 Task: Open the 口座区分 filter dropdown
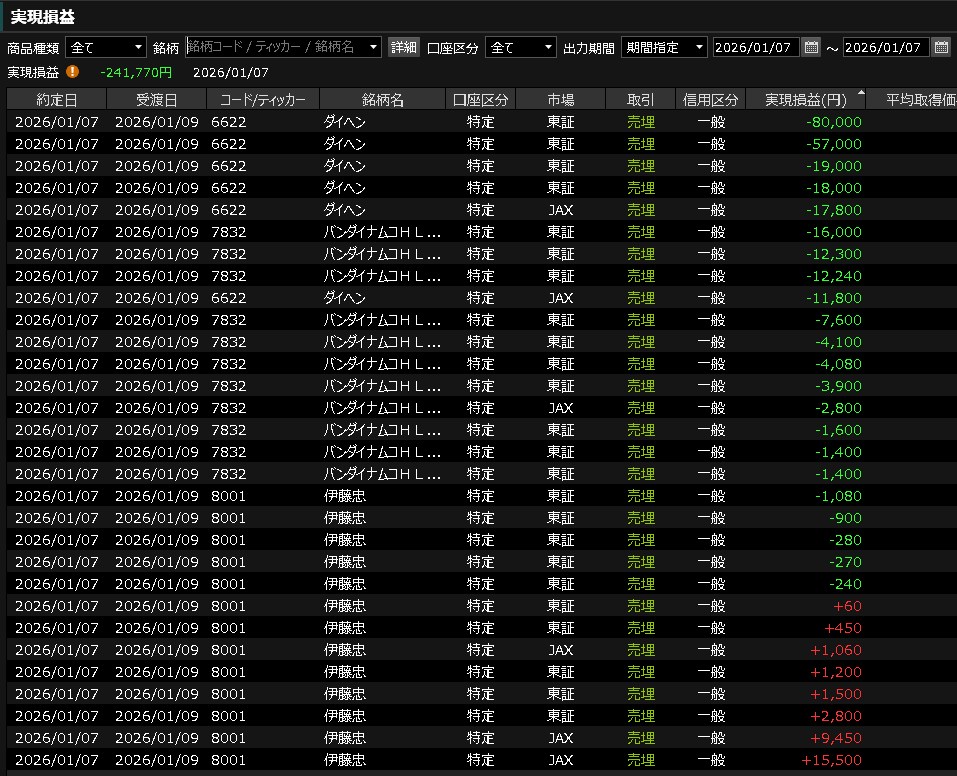[548, 47]
